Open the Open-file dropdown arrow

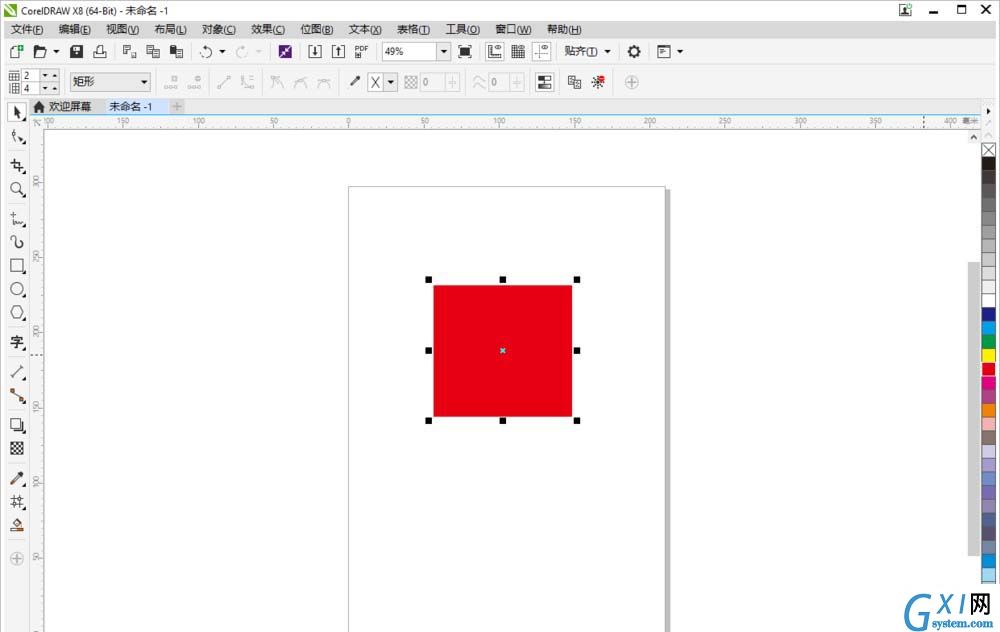pyautogui.click(x=56, y=52)
